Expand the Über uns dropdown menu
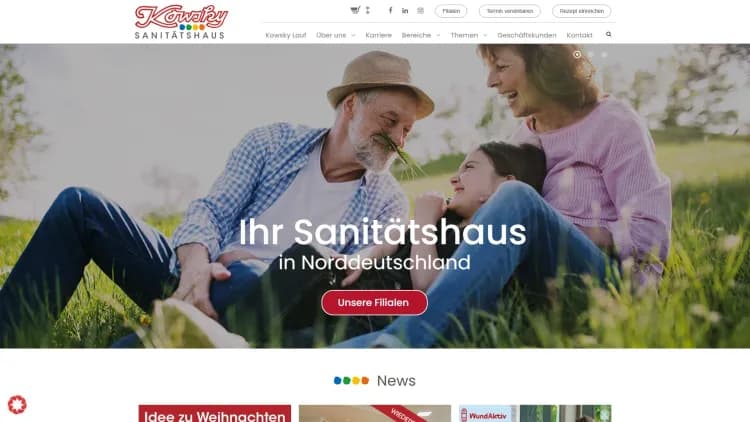The image size is (750, 422). click(x=336, y=35)
